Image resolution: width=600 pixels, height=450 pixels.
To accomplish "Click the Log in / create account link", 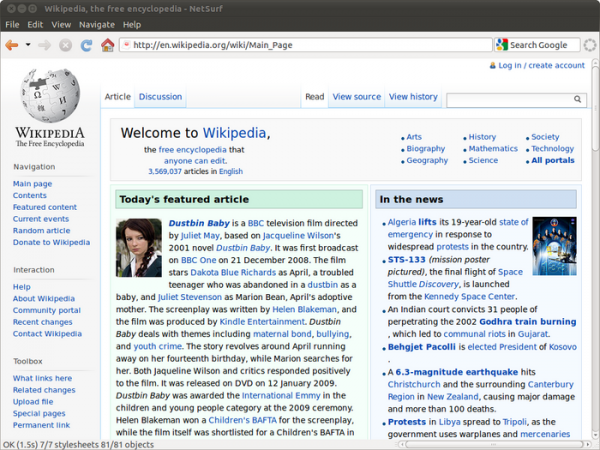I will [x=541, y=66].
